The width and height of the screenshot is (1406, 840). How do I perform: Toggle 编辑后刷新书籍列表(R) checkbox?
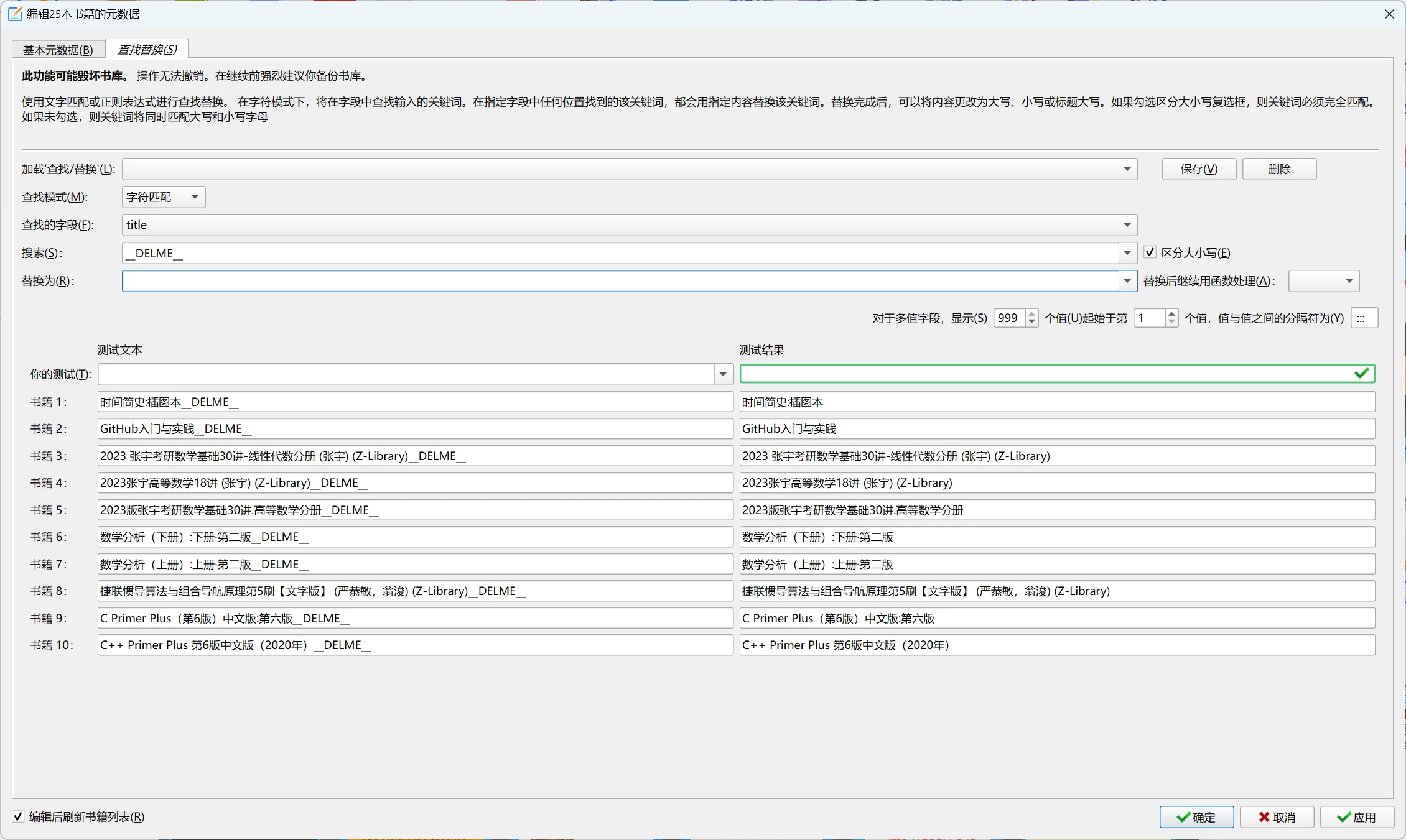(18, 816)
